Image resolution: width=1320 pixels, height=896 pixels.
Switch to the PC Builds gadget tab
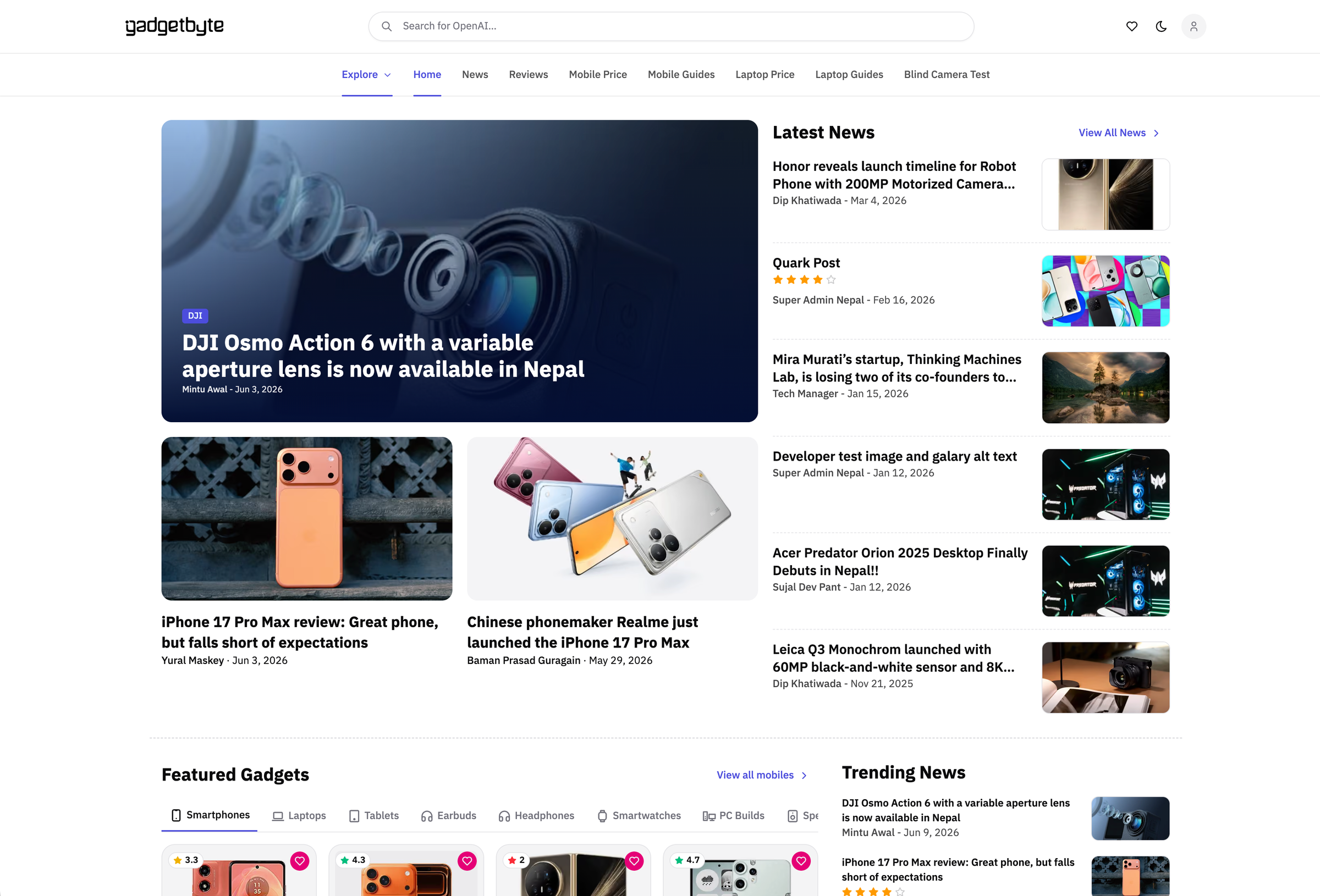click(x=733, y=815)
